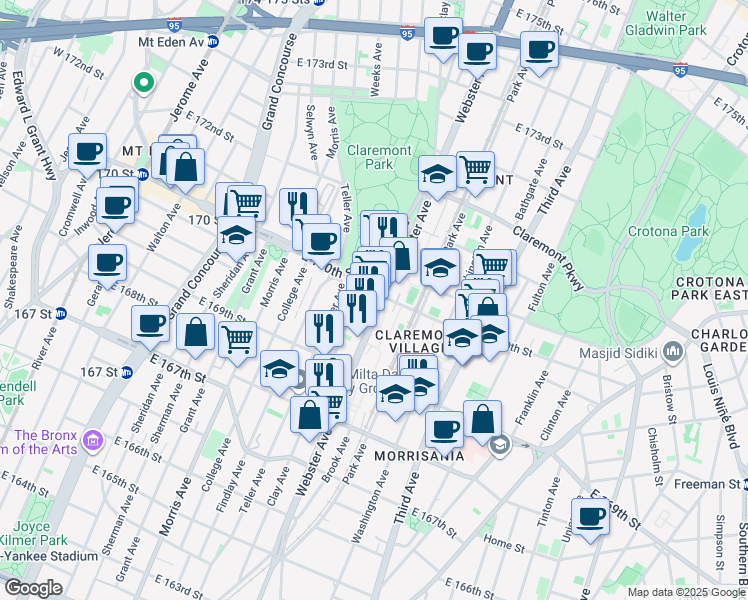This screenshot has width=748, height=600.
Task: Select the MORRISANIA neighborhood label
Action: point(419,456)
